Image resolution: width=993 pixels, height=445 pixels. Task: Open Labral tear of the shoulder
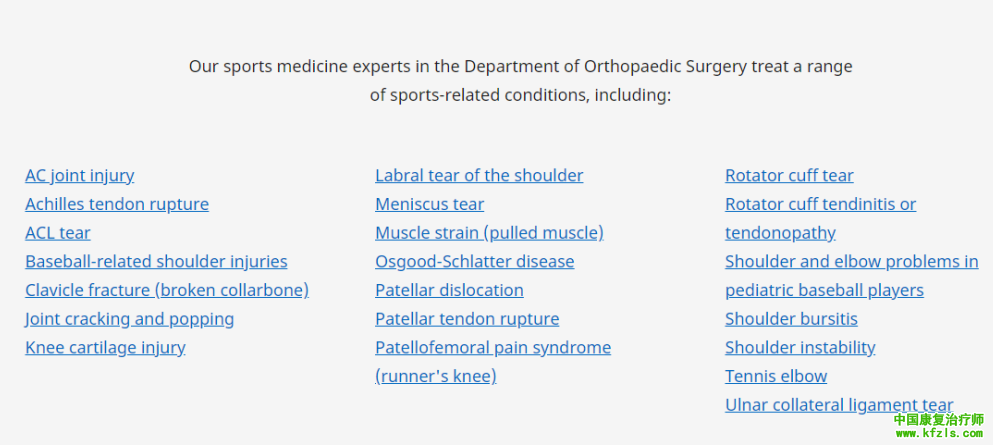click(479, 175)
